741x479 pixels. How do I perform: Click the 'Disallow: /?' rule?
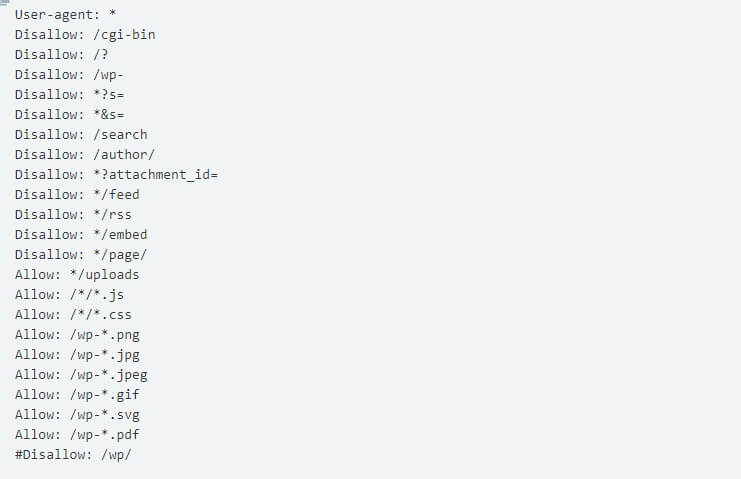61,55
